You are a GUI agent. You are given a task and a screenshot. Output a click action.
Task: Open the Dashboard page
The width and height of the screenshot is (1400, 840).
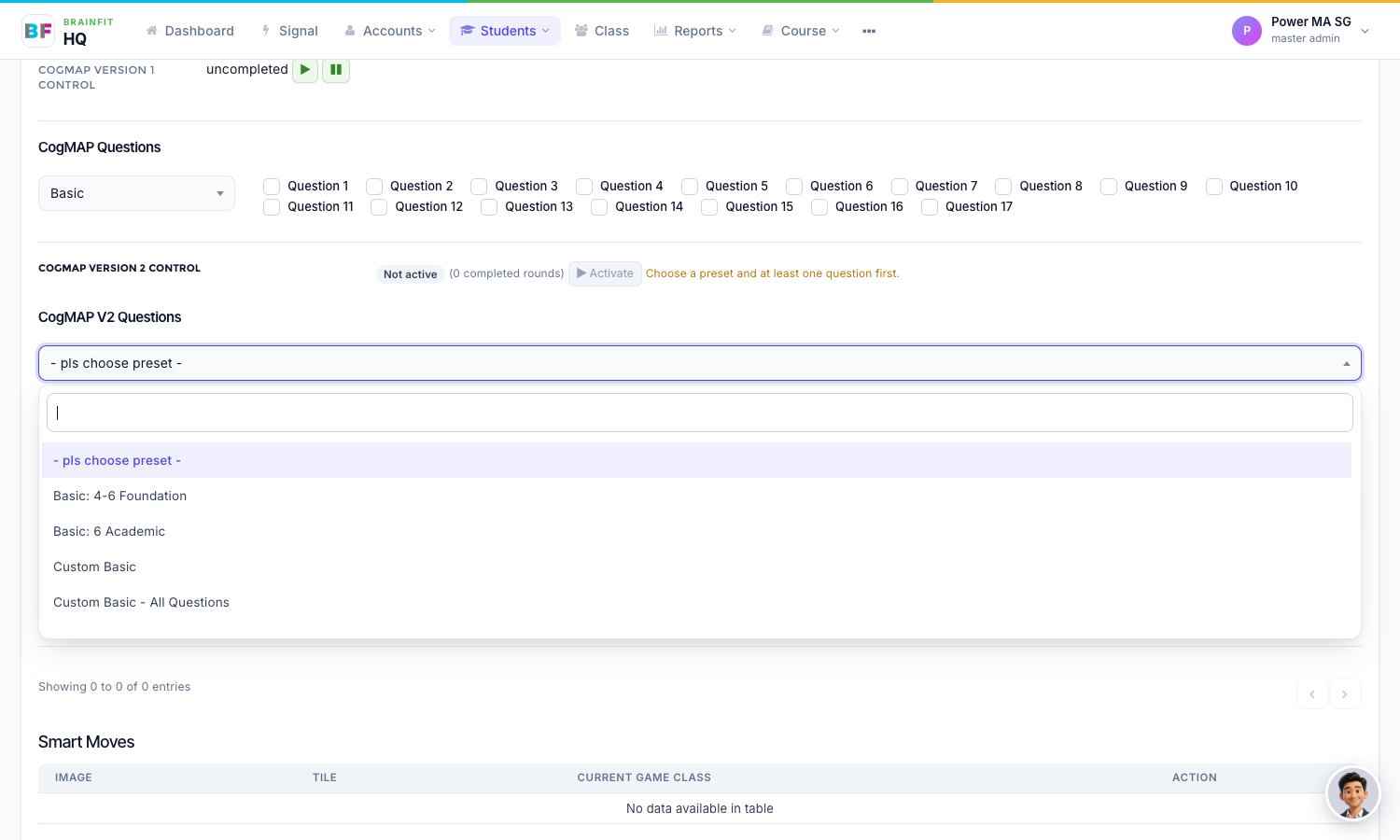190,31
